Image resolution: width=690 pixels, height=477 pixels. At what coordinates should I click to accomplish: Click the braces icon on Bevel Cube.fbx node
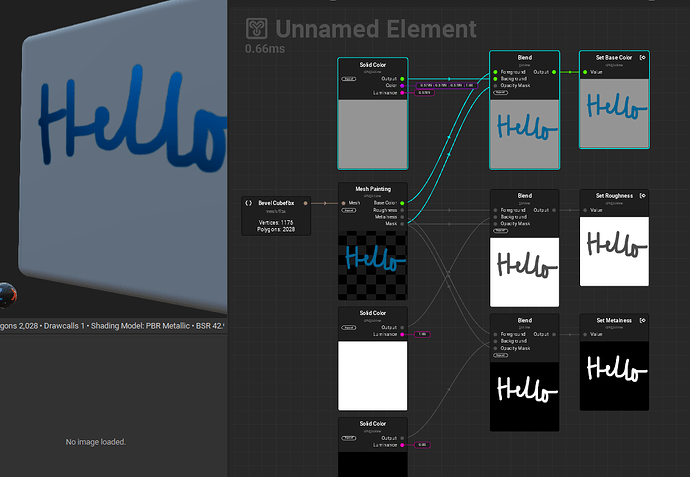click(x=249, y=202)
